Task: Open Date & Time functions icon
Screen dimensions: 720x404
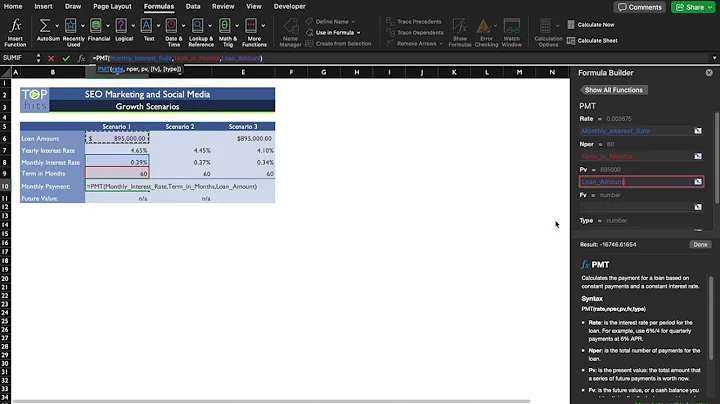Action: point(171,26)
